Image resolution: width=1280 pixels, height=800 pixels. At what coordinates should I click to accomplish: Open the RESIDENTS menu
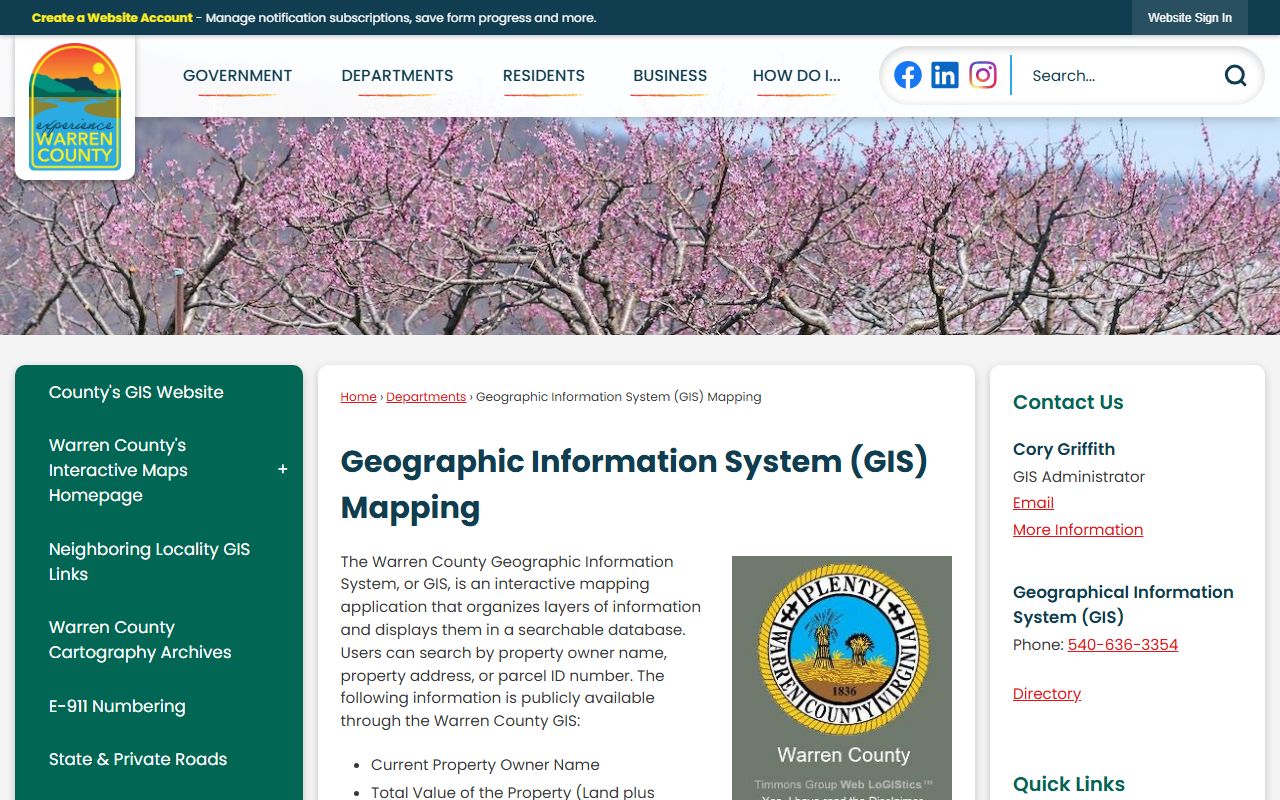pos(544,75)
